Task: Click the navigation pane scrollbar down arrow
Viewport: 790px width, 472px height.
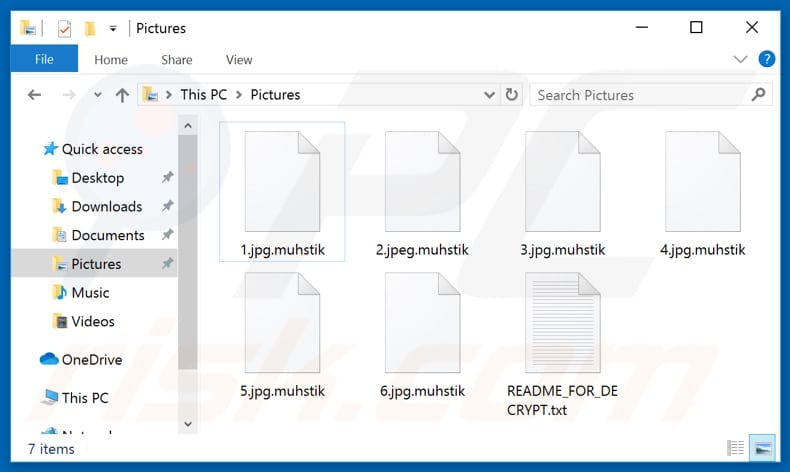Action: (185, 426)
